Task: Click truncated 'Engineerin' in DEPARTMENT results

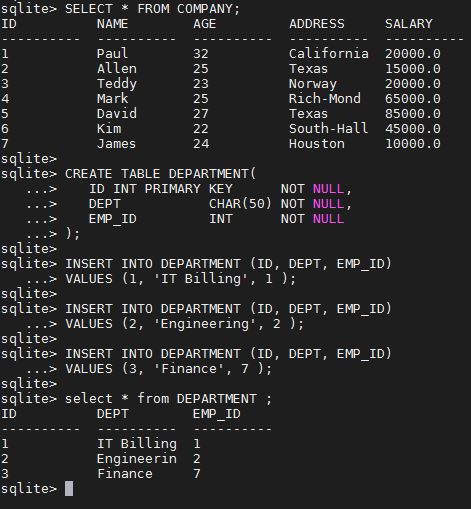Action: (x=137, y=459)
